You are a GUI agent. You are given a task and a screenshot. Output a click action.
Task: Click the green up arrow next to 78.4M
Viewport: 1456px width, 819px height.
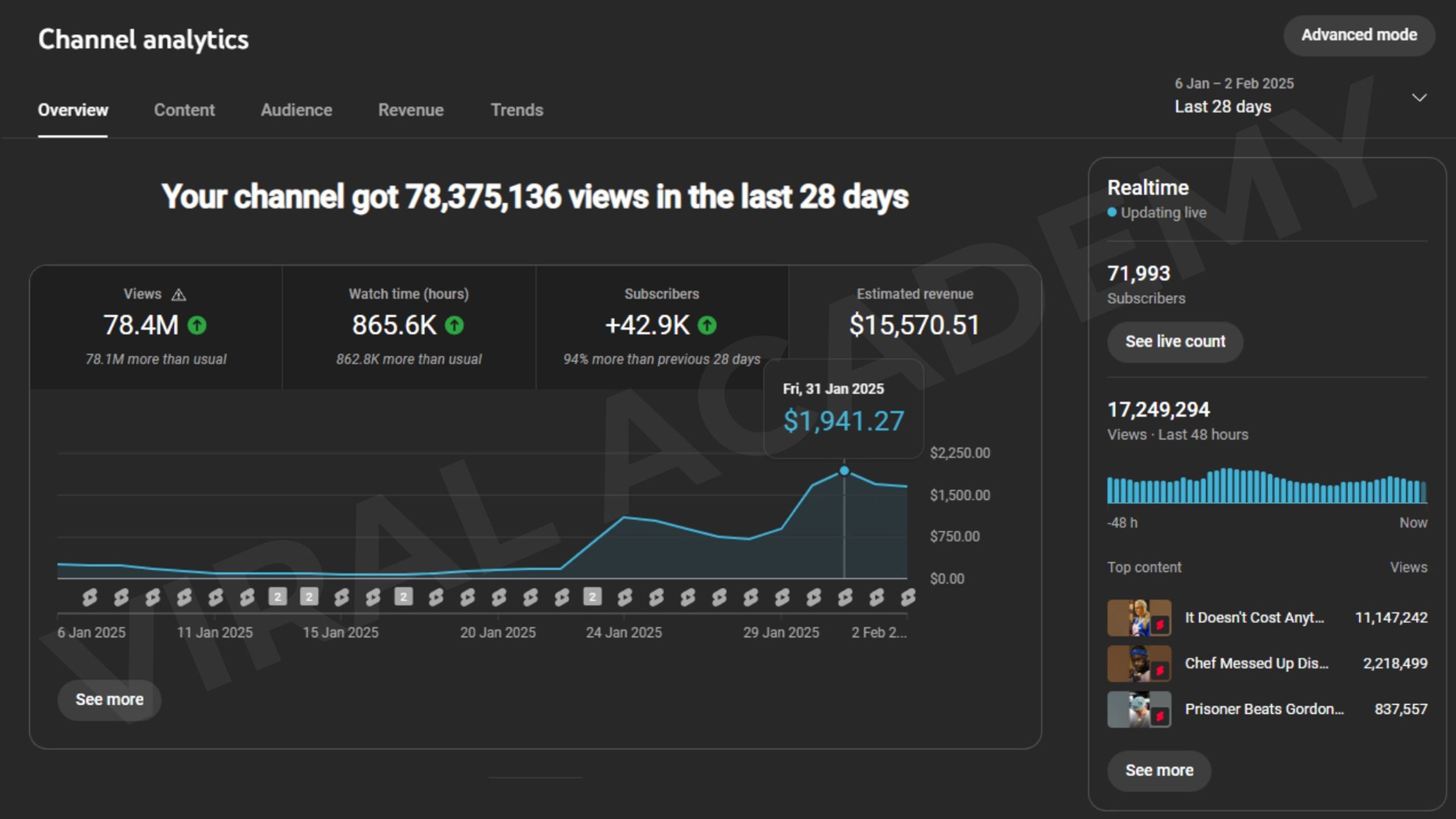pyautogui.click(x=197, y=325)
